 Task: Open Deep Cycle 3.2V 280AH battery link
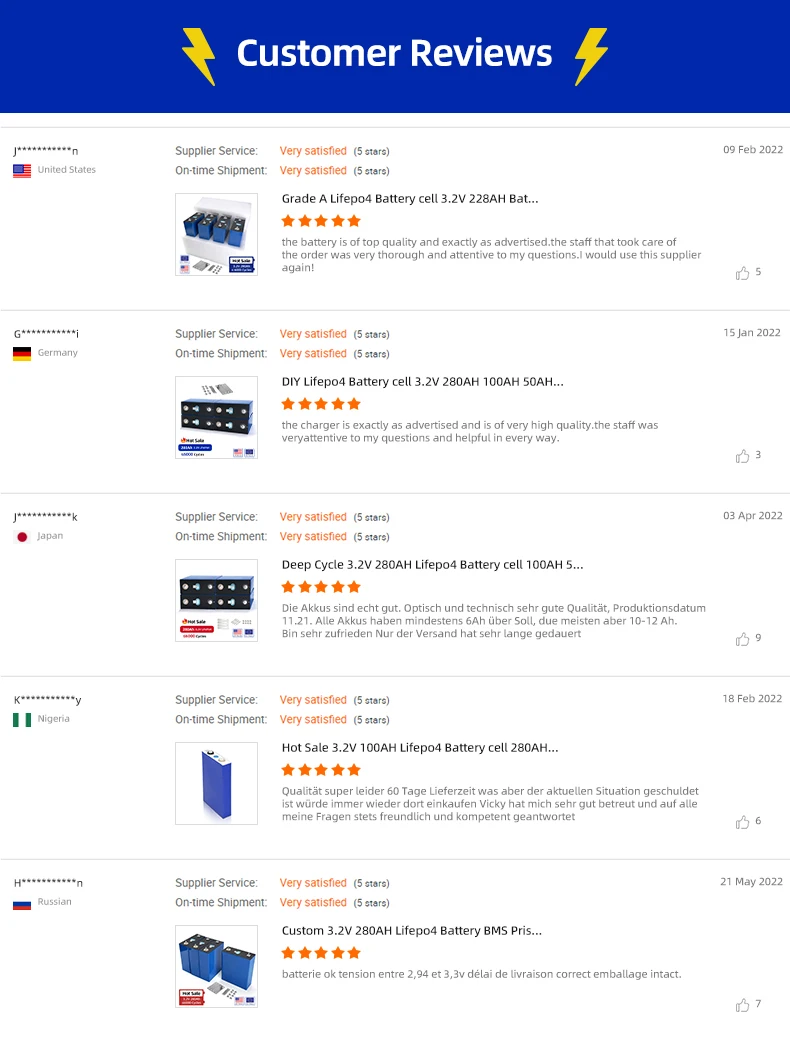(x=432, y=565)
